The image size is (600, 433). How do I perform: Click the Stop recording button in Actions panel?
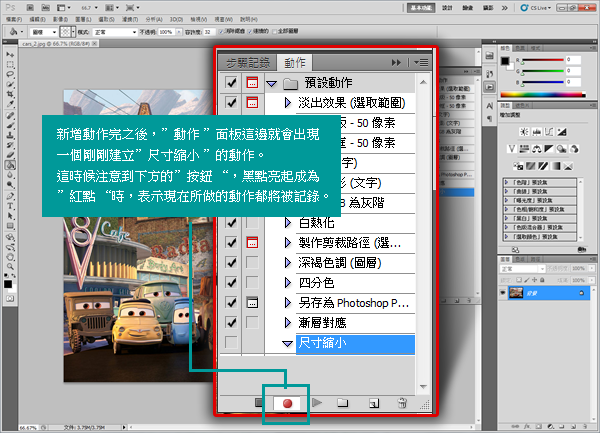point(259,403)
